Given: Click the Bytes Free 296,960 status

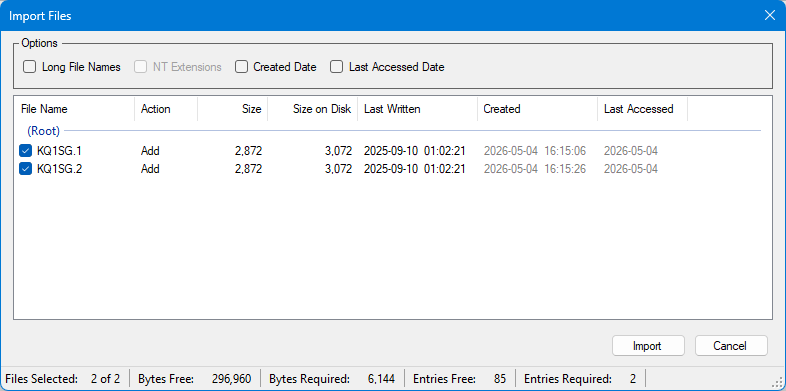Looking at the screenshot, I should click(x=194, y=378).
